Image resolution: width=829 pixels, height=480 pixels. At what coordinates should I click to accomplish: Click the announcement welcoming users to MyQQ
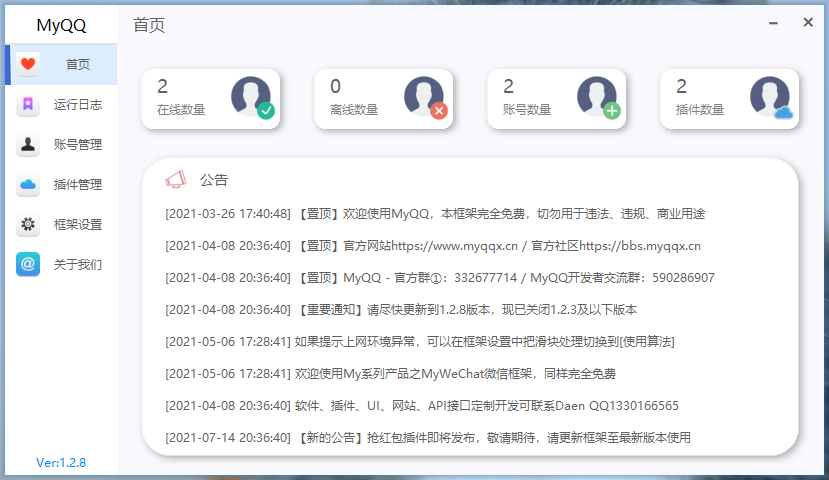point(435,214)
